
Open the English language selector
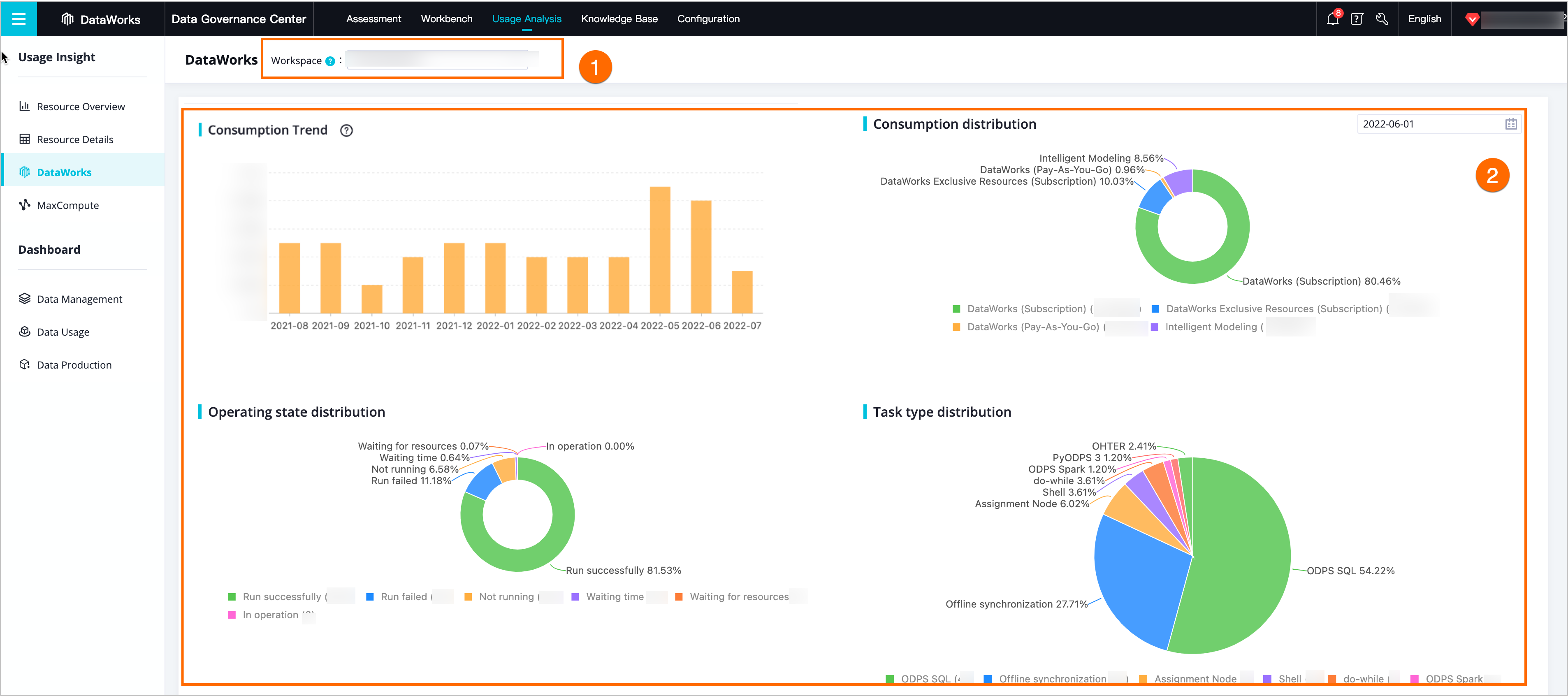[1424, 19]
